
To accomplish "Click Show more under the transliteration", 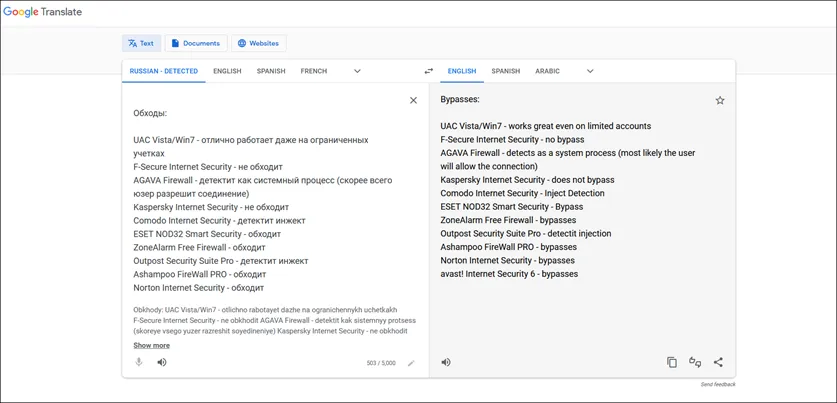I will point(152,345).
